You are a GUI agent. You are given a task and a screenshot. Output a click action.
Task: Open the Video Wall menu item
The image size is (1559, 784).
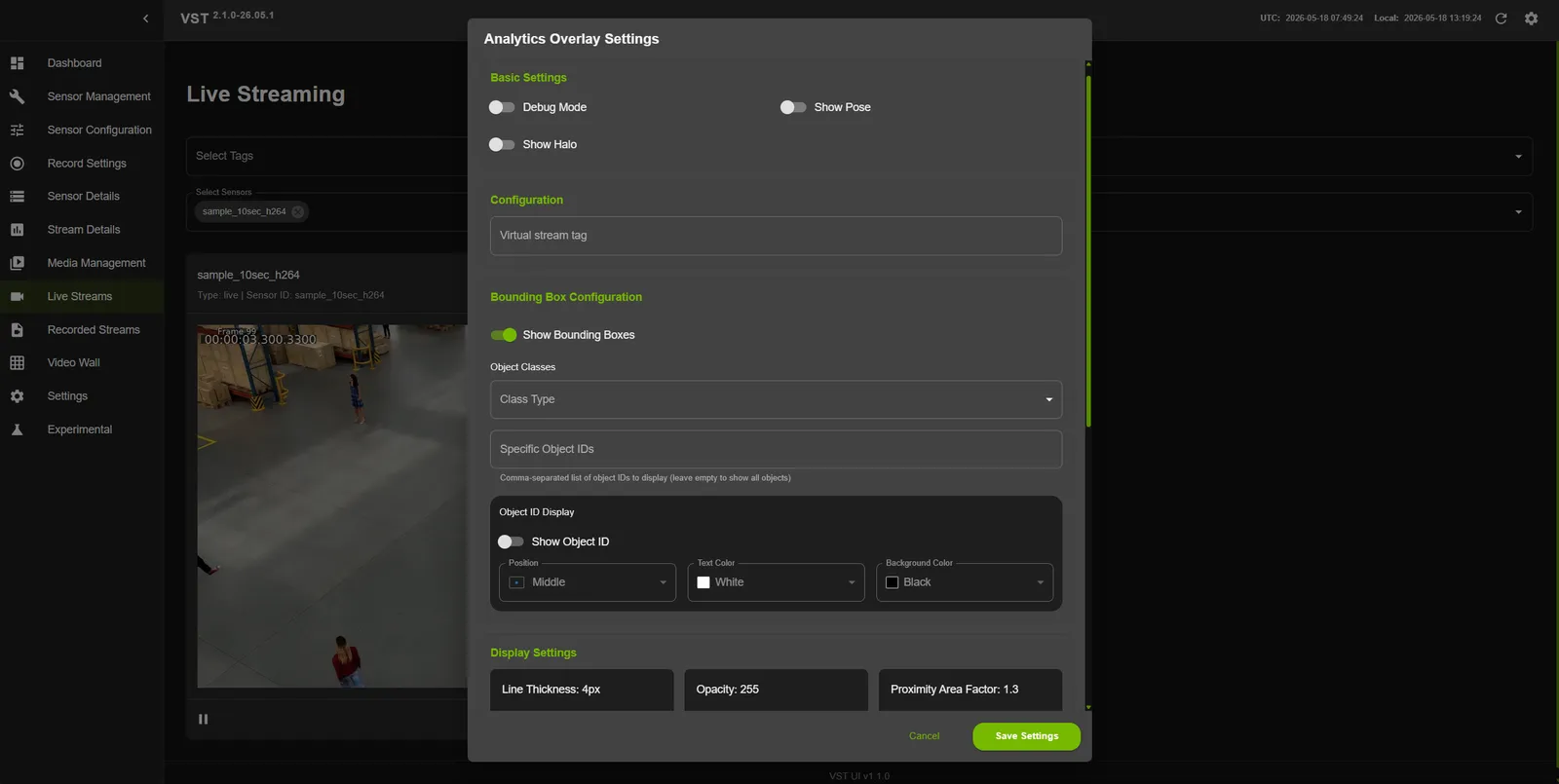(x=74, y=362)
